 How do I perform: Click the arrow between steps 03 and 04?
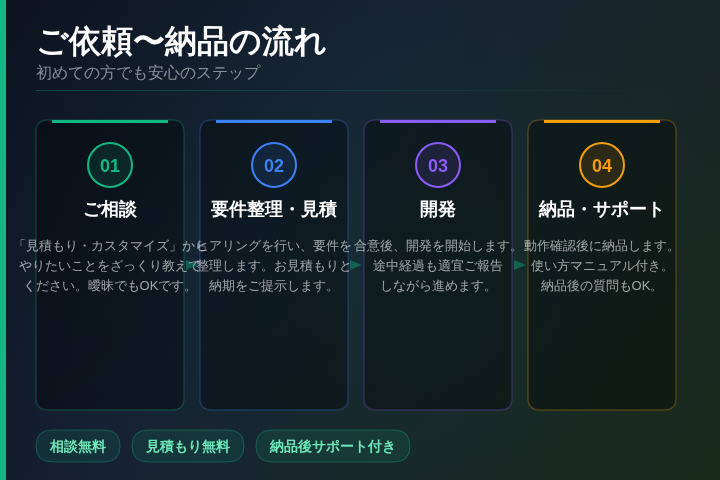pos(520,265)
